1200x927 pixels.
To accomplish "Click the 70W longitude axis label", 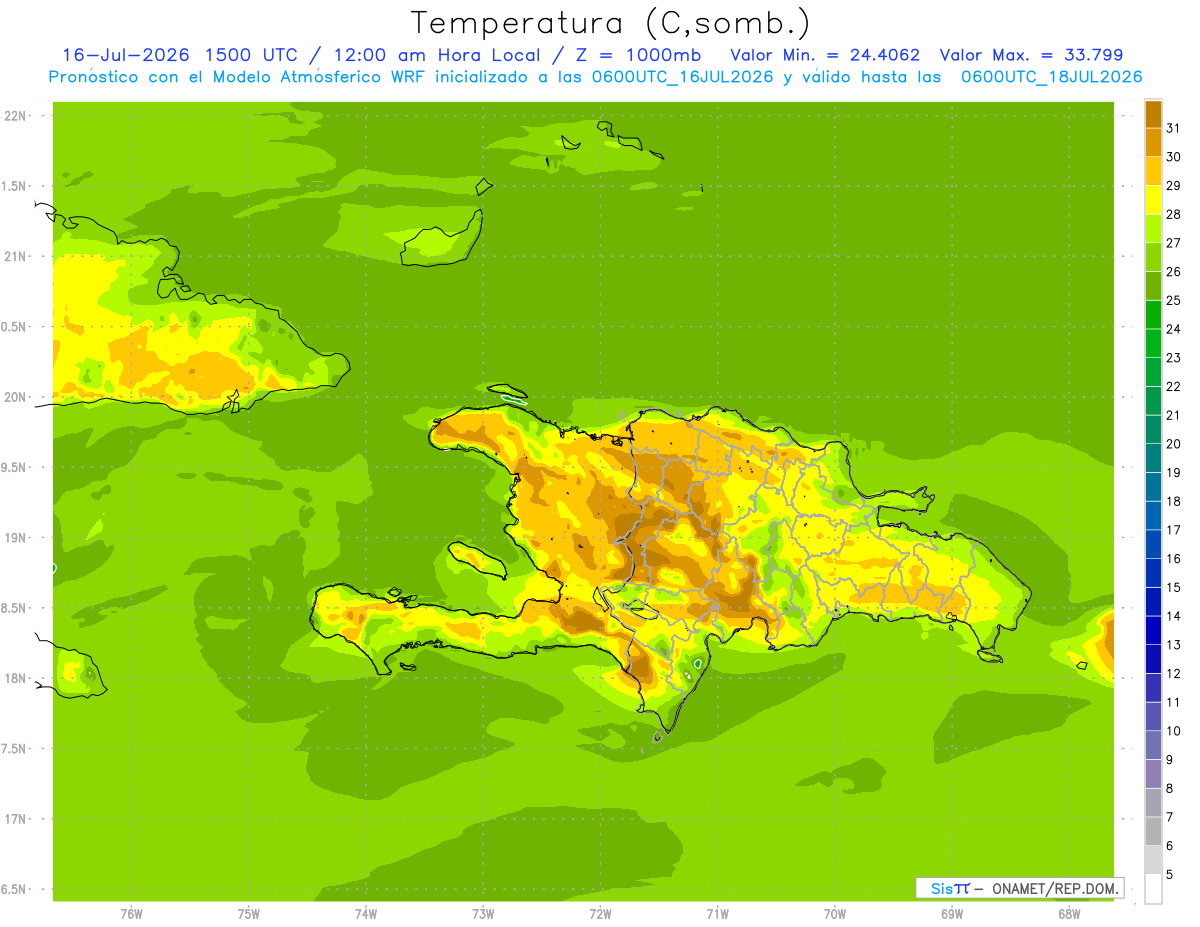I will click(x=835, y=913).
